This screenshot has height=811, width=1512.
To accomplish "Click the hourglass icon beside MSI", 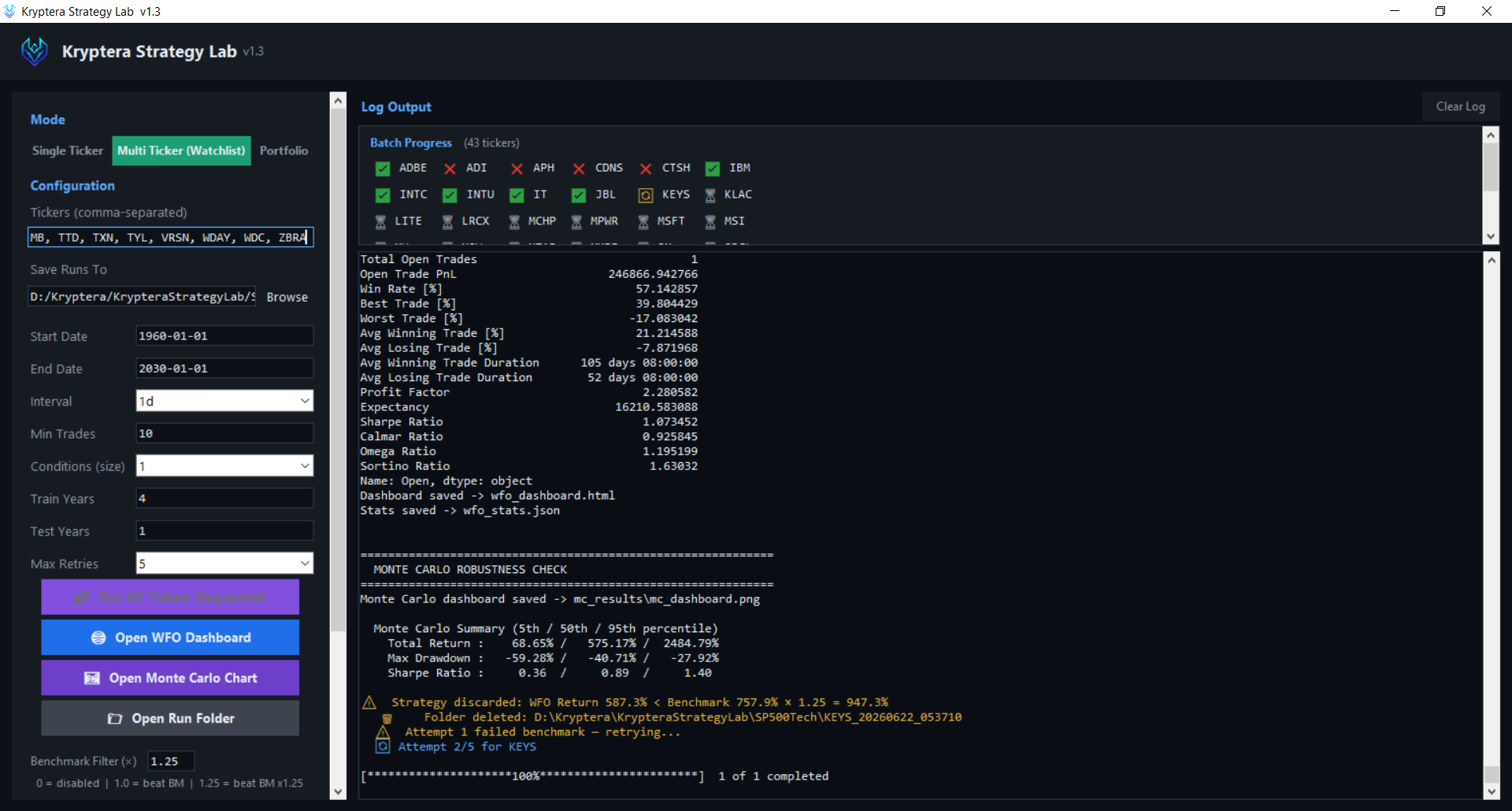I will pyautogui.click(x=710, y=222).
